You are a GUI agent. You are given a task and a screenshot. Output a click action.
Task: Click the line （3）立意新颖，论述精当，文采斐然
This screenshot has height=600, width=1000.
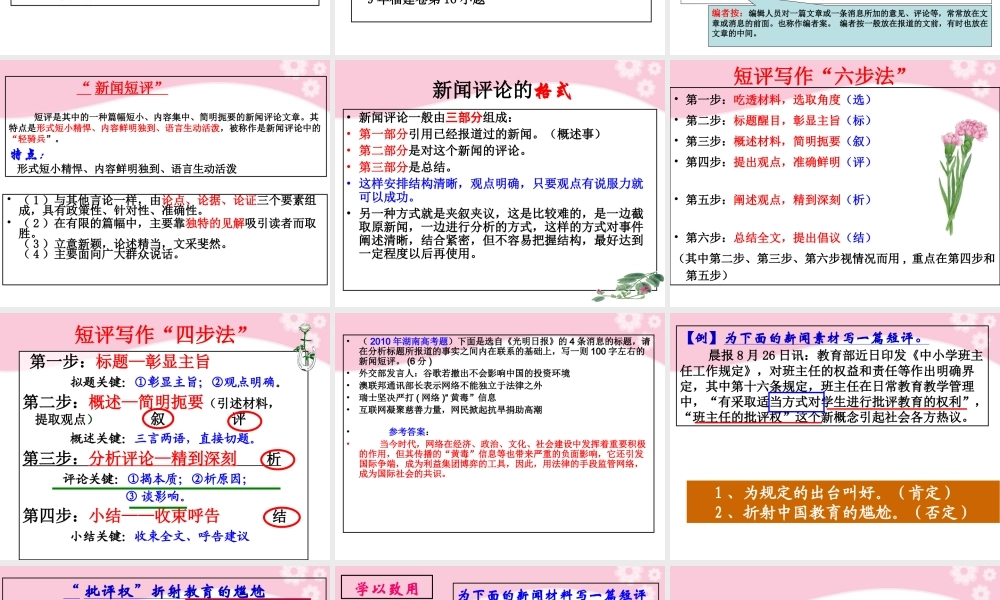click(126, 244)
